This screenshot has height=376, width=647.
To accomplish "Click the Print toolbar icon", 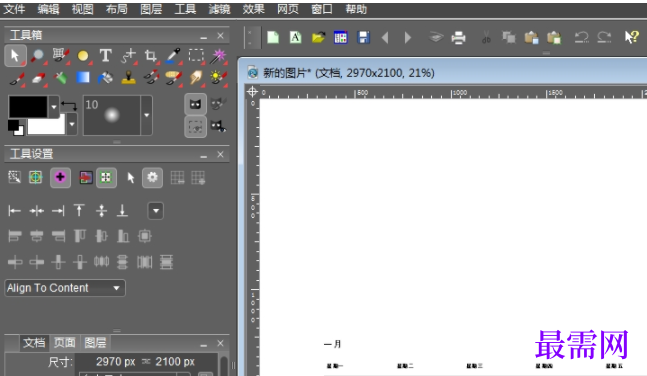I will 458,38.
